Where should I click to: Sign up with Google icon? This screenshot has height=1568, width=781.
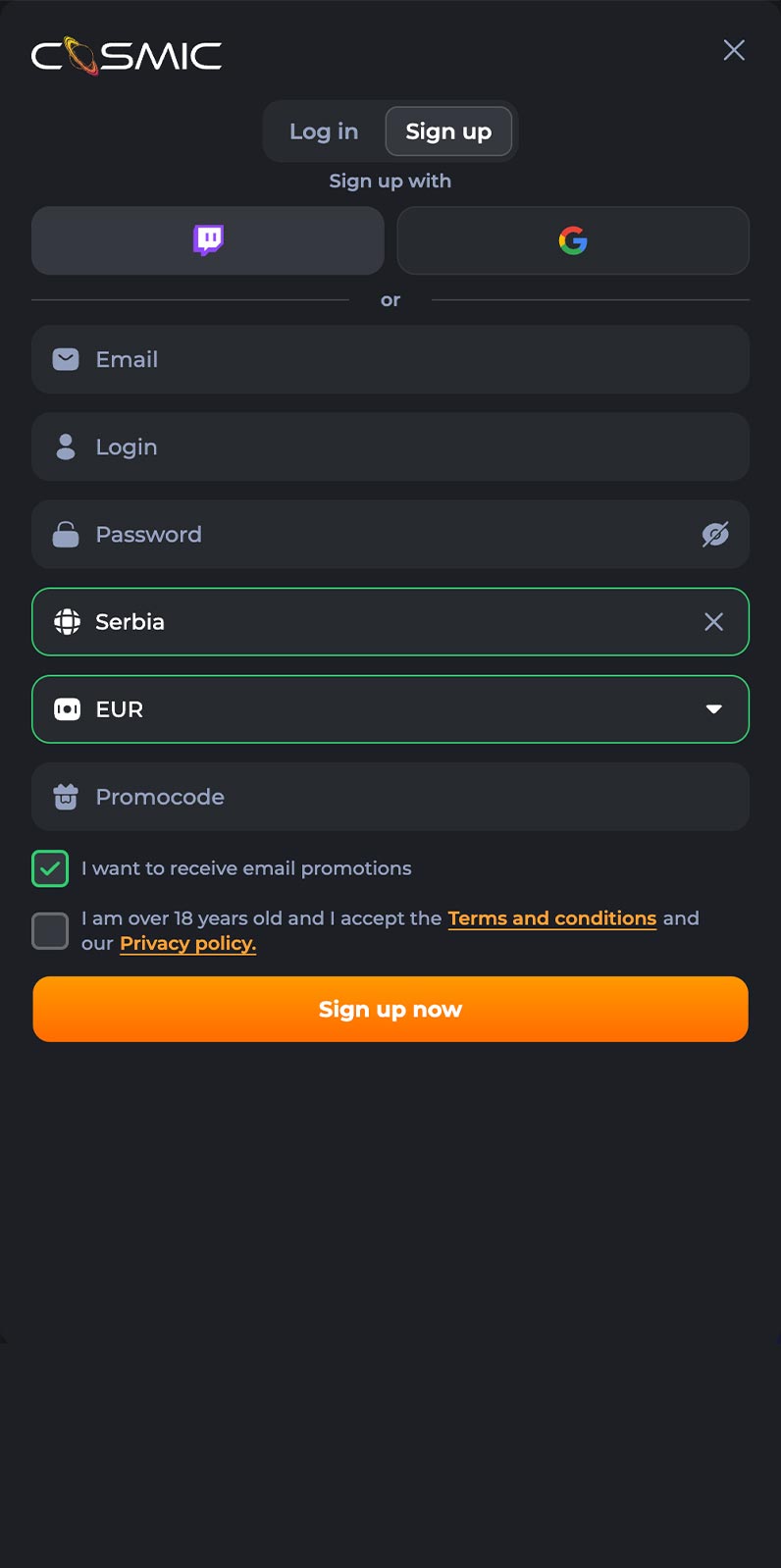[573, 240]
